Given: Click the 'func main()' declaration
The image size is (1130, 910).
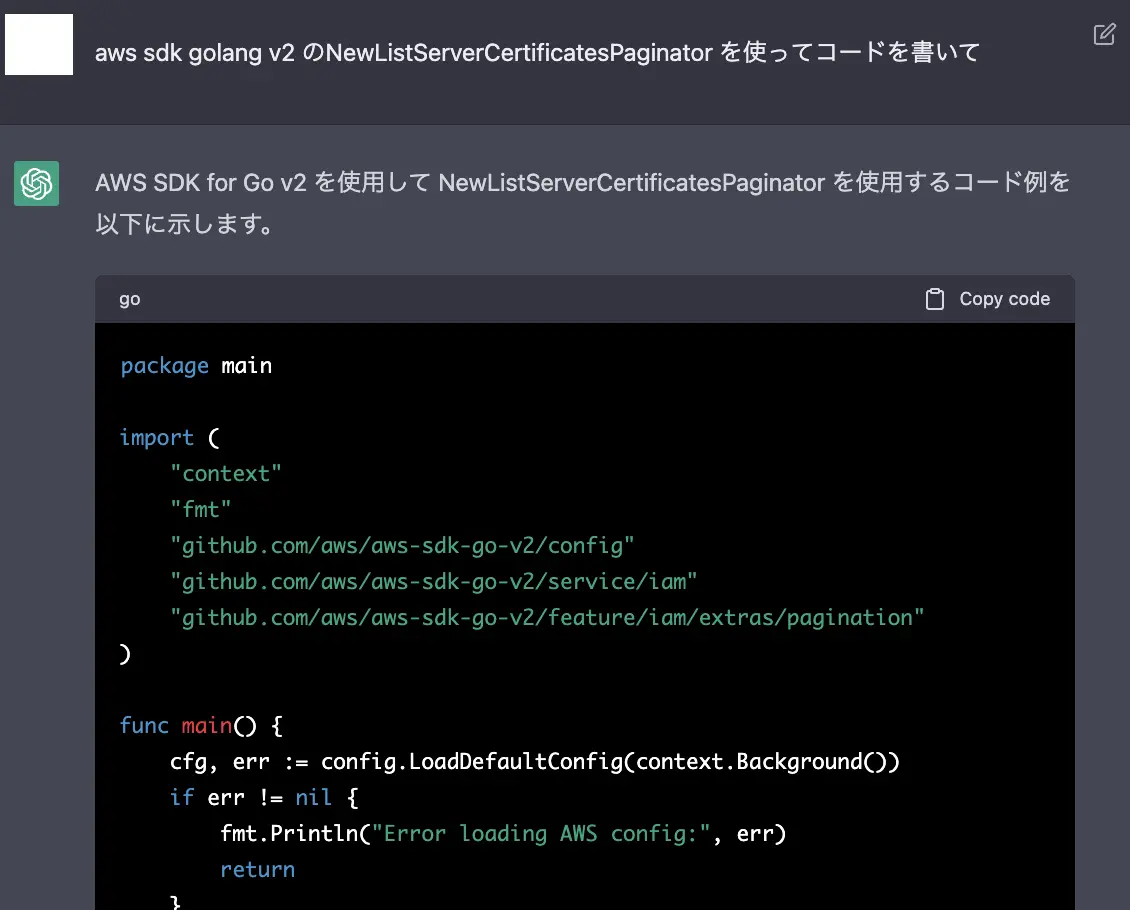Looking at the screenshot, I should click(x=196, y=725).
